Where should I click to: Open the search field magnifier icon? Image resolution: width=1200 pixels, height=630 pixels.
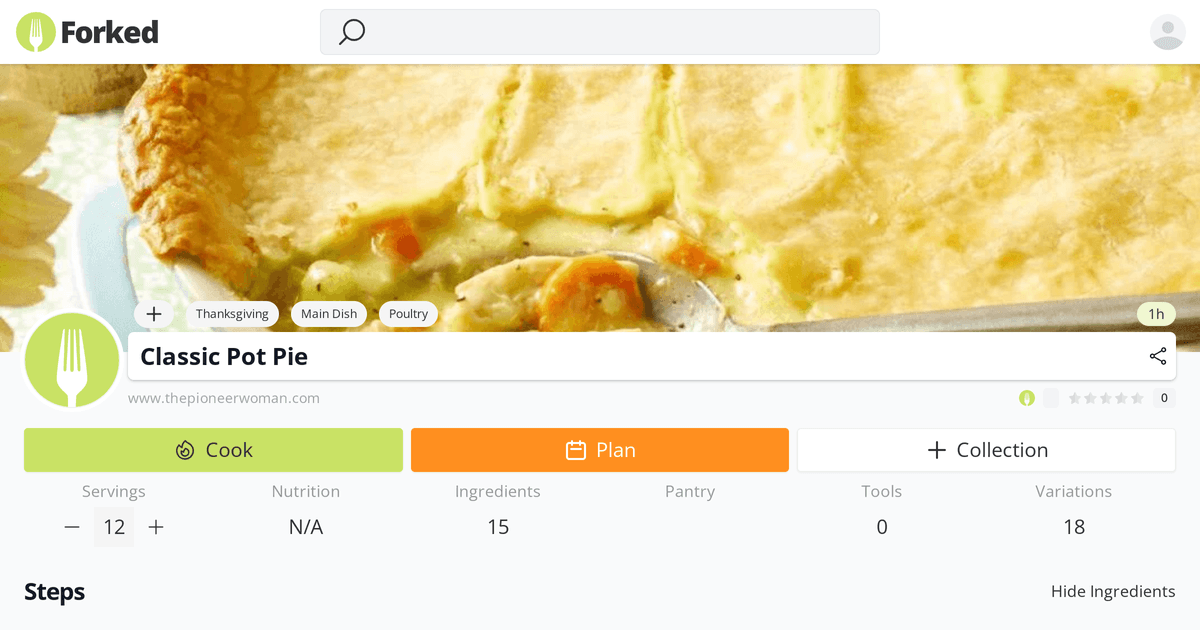click(350, 32)
